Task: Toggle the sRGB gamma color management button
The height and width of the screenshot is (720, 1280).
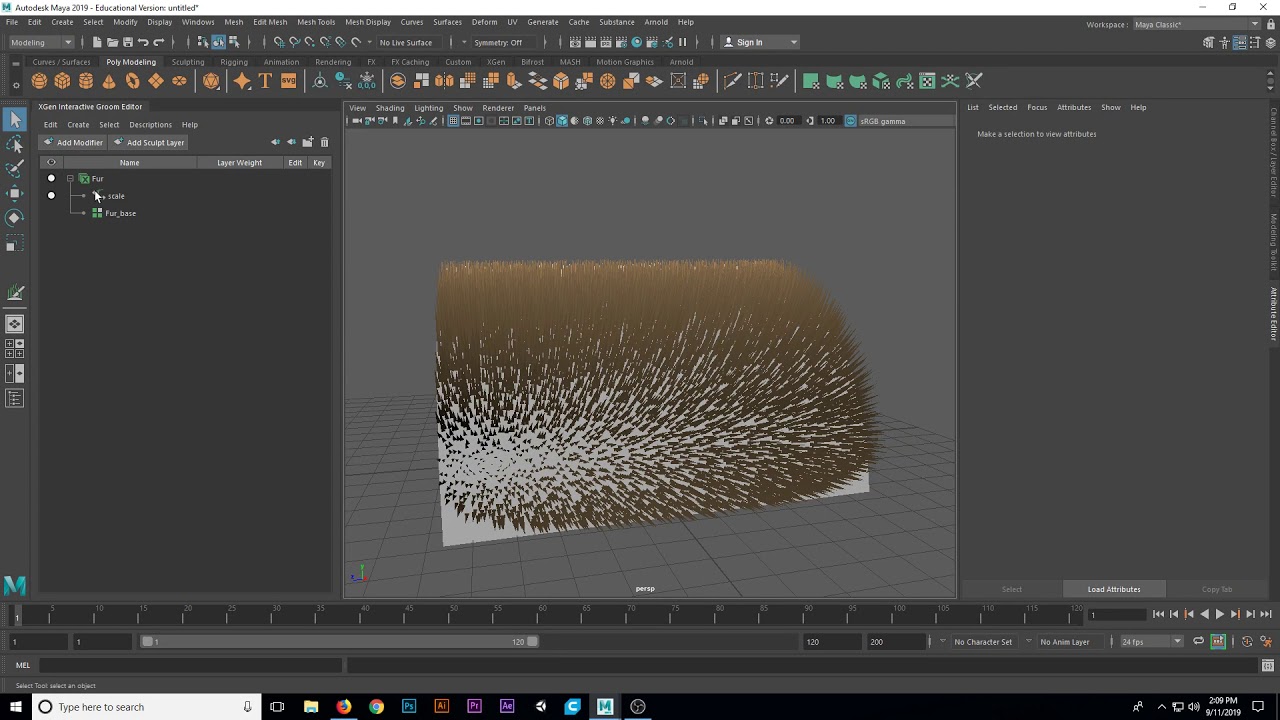Action: (x=851, y=121)
